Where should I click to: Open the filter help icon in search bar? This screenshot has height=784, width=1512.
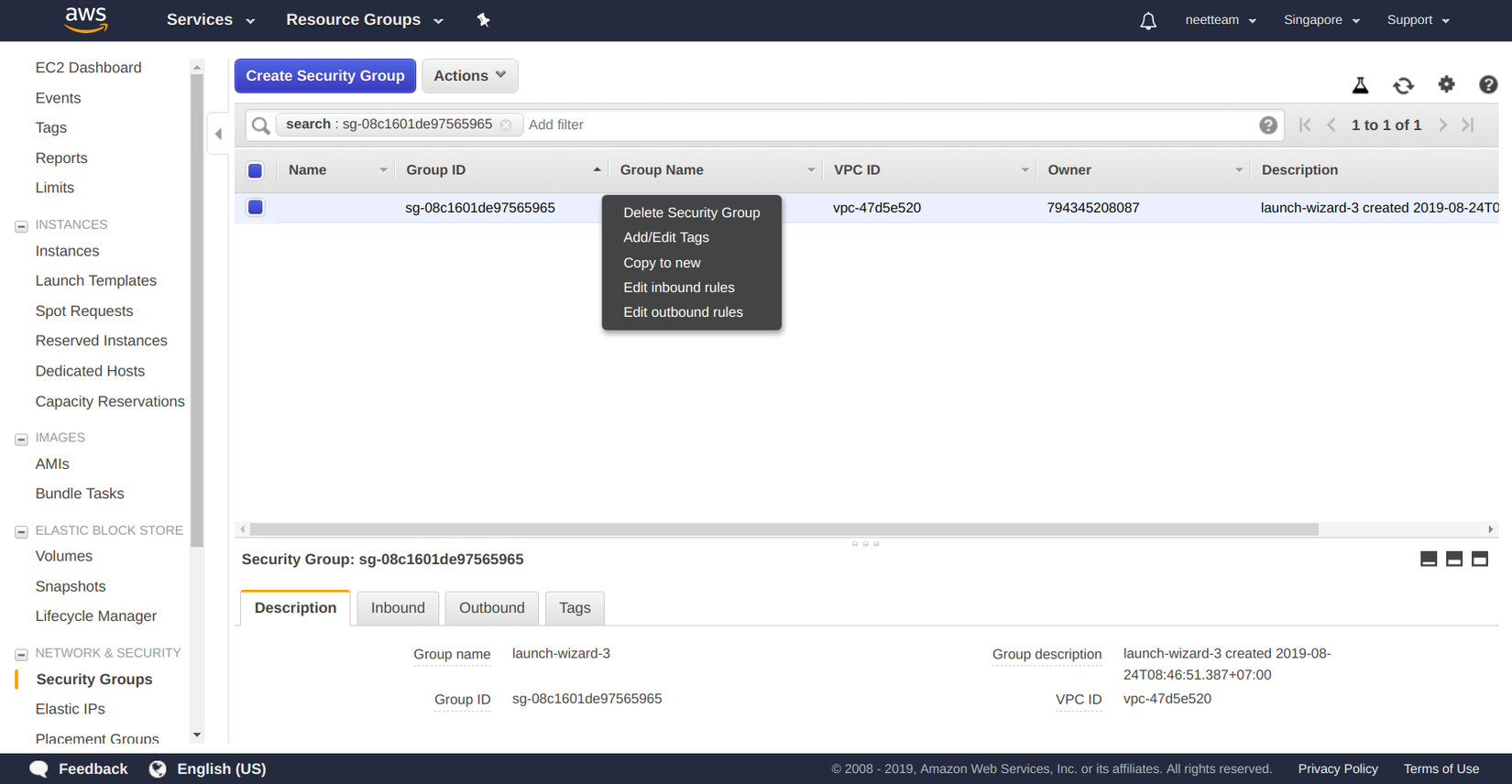1268,125
